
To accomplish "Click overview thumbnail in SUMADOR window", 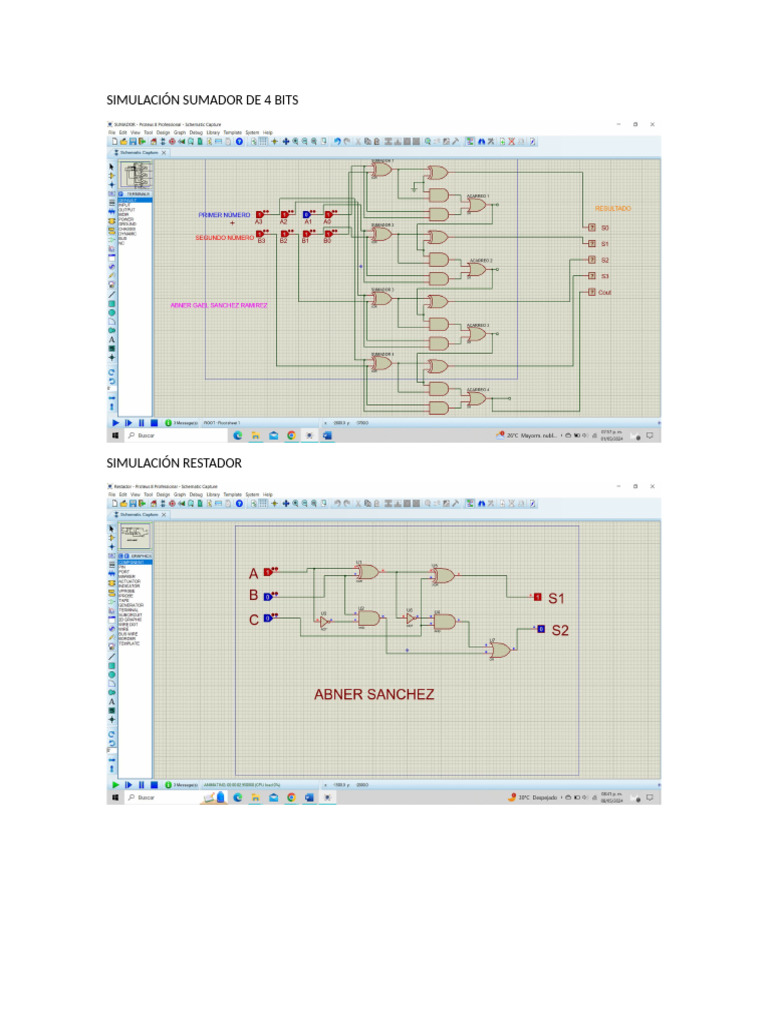I will (x=136, y=174).
